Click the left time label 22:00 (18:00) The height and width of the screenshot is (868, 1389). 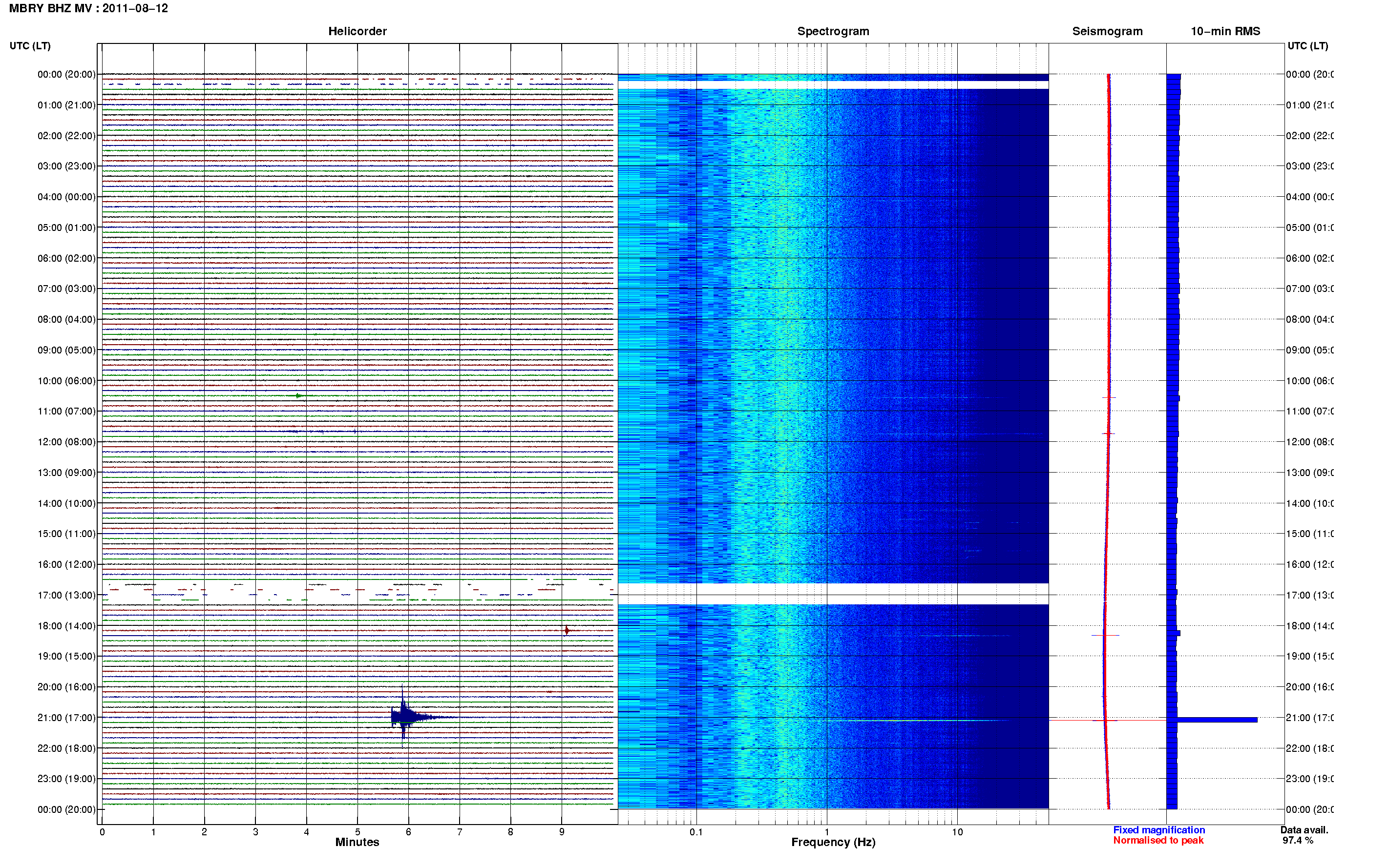coord(66,748)
